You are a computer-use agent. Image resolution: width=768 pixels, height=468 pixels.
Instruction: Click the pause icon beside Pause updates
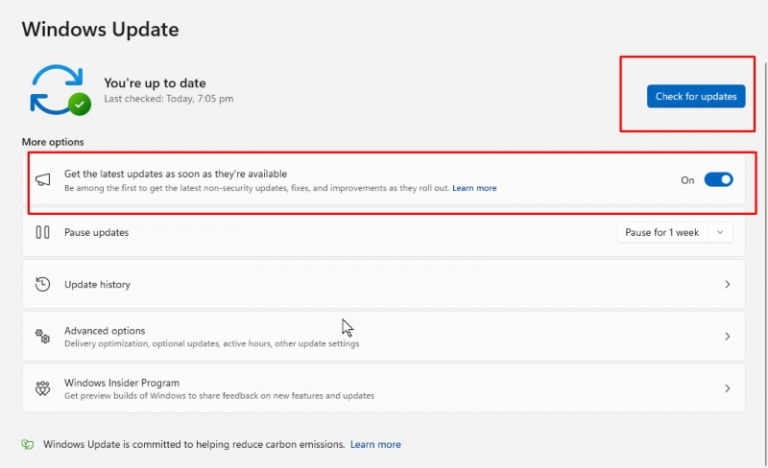[43, 232]
